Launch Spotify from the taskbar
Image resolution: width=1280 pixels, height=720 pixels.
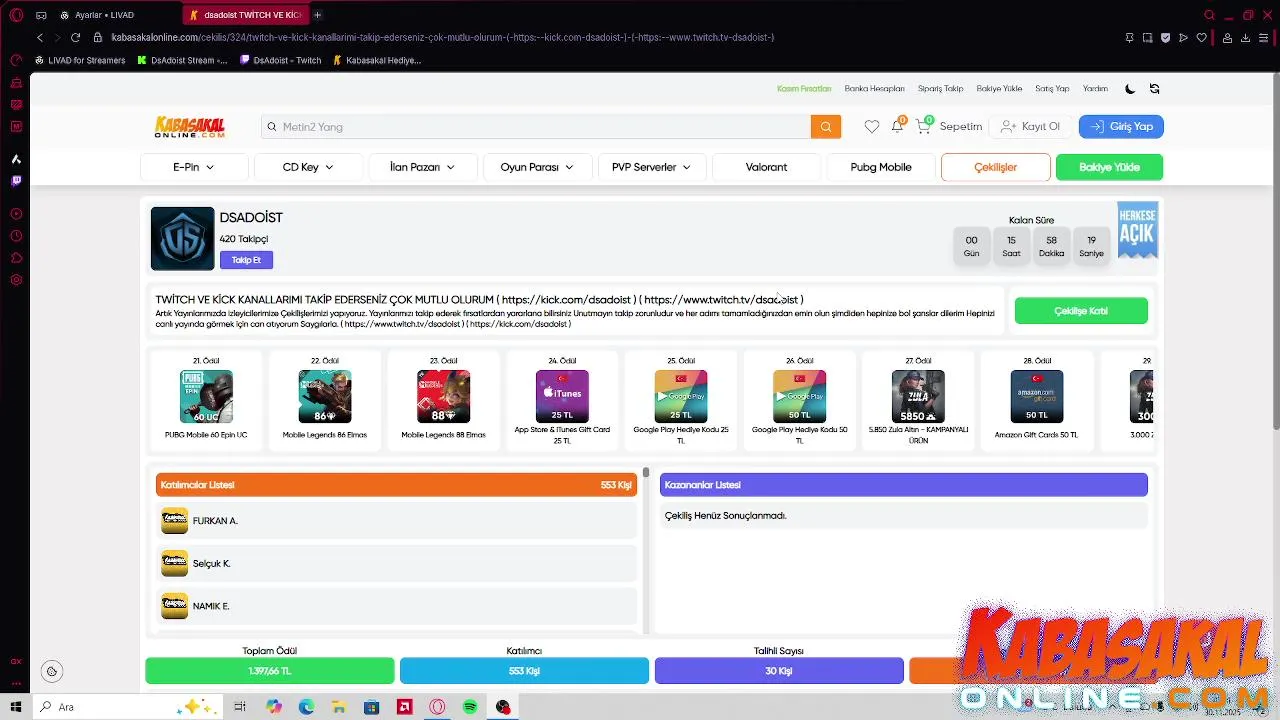[470, 707]
